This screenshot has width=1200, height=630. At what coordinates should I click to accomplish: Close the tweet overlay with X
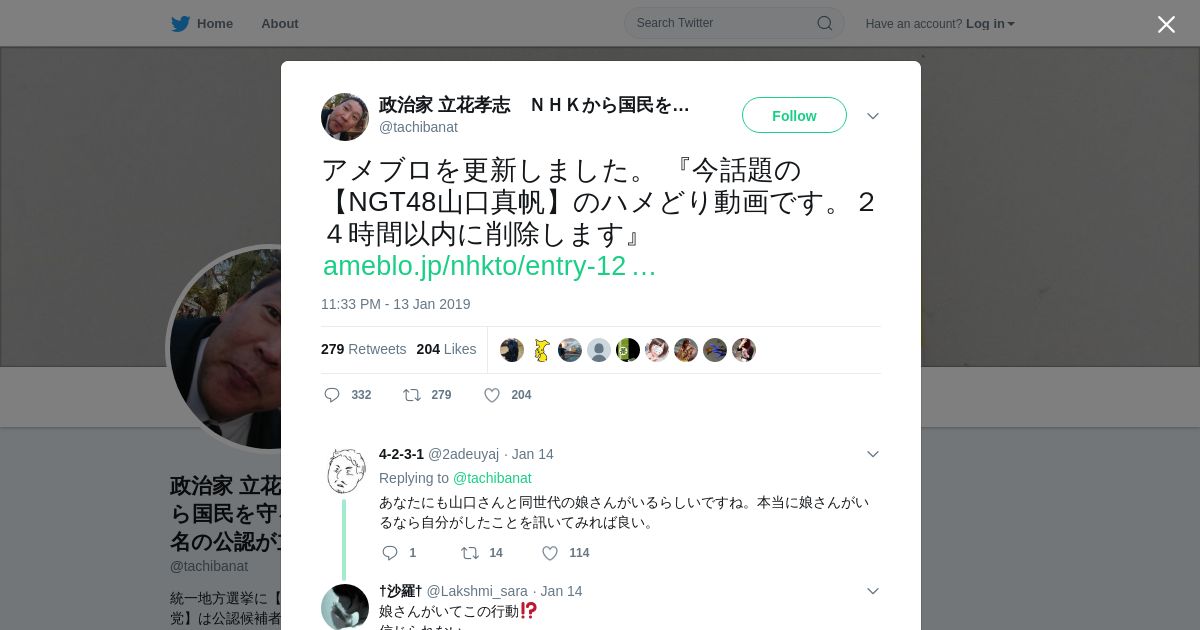(1166, 24)
